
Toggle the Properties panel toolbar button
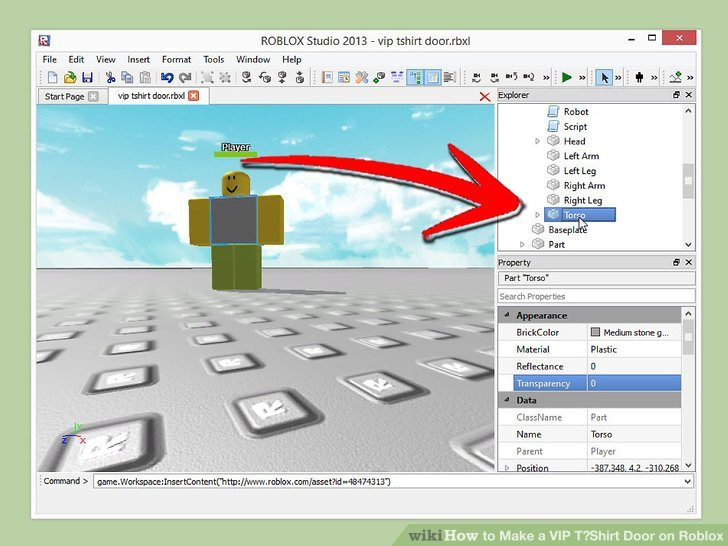point(433,77)
